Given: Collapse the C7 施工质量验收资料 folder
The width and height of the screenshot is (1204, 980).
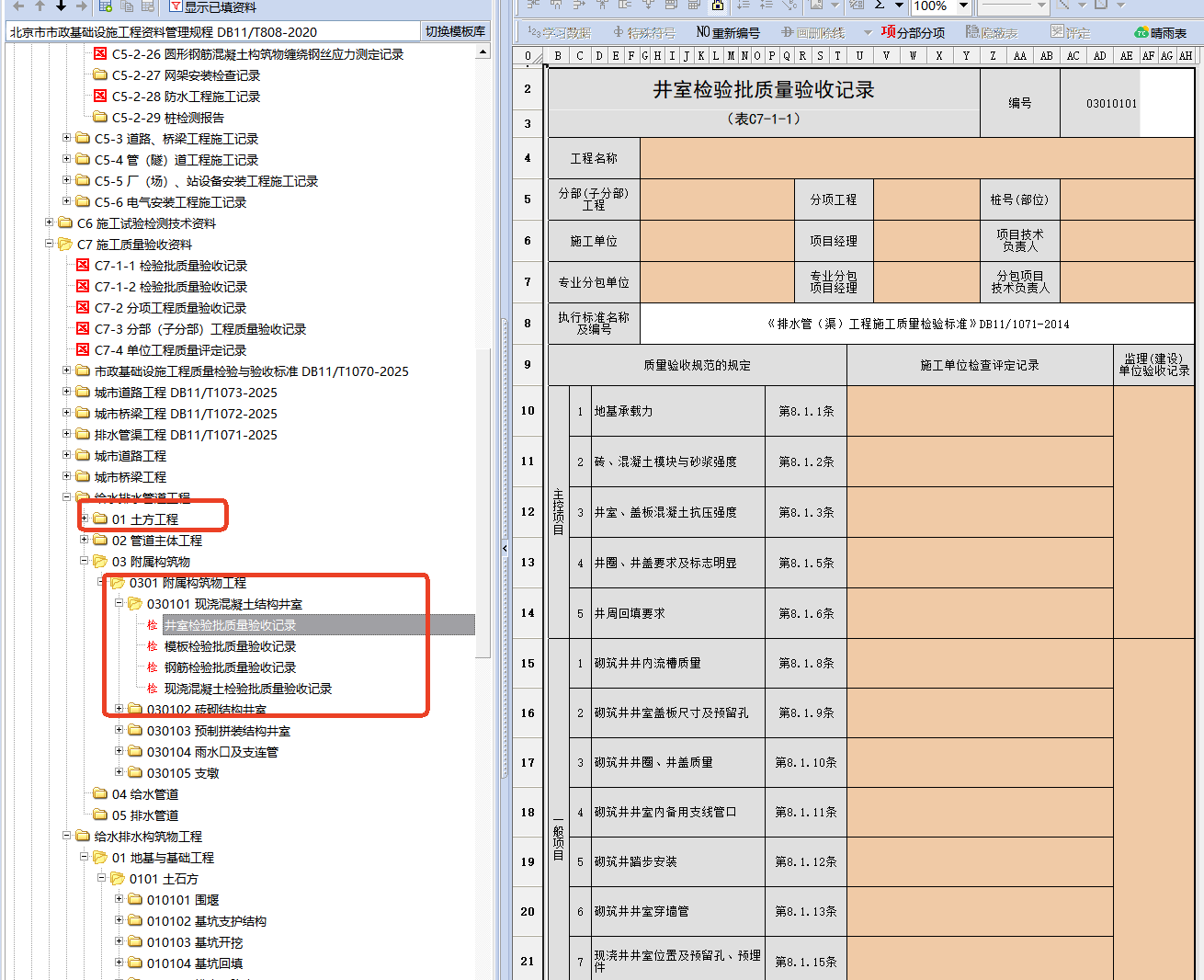Looking at the screenshot, I should pyautogui.click(x=50, y=245).
